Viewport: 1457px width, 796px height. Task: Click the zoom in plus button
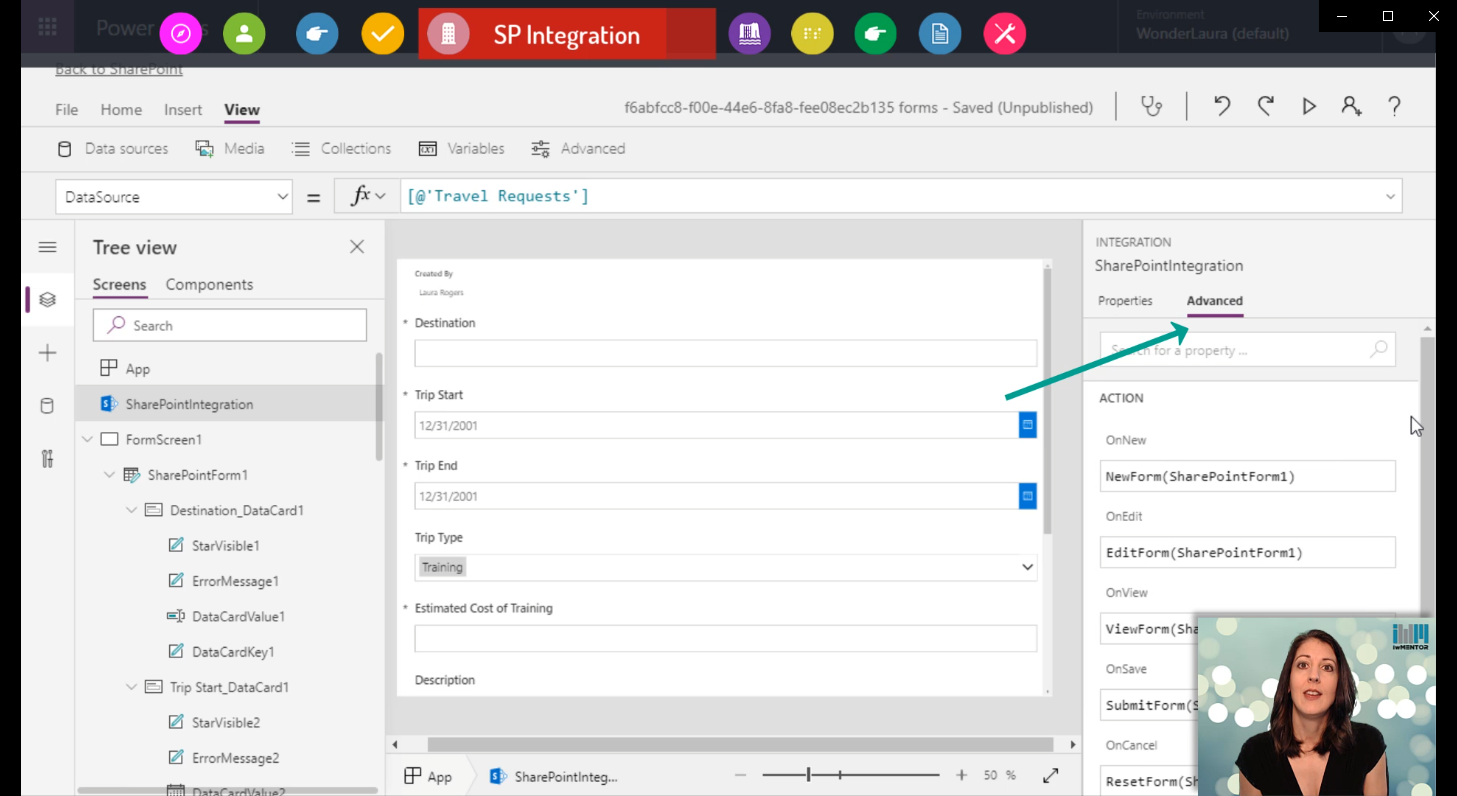(x=961, y=775)
